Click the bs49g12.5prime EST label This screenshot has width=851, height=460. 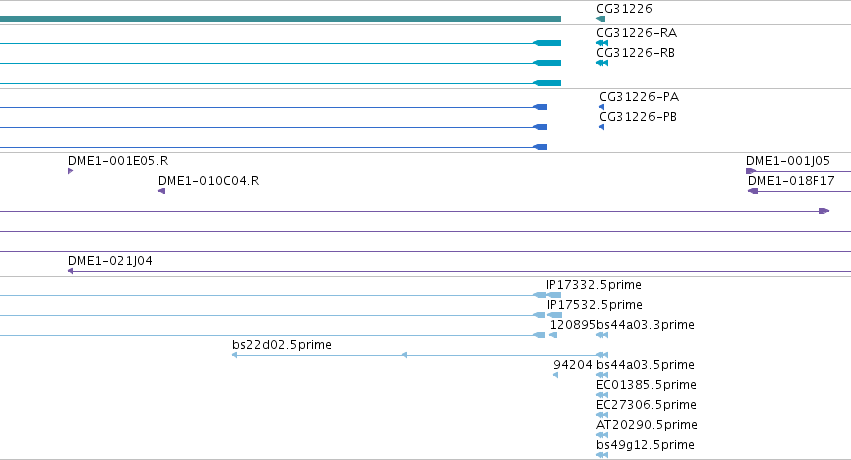tap(645, 445)
